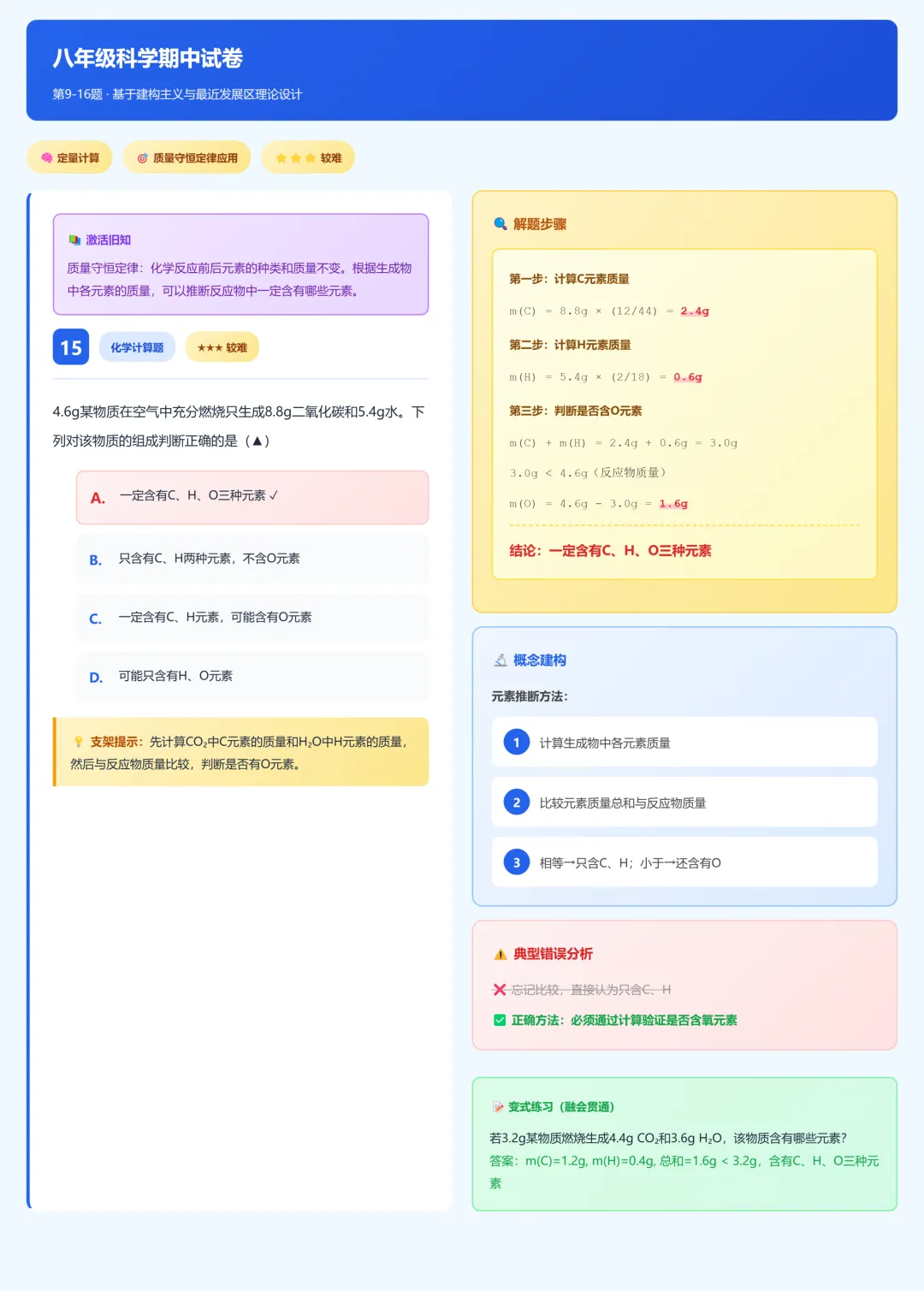The height and width of the screenshot is (1291, 924).
Task: Select answer option D 可能只含有H、O元素
Action: coord(252,677)
